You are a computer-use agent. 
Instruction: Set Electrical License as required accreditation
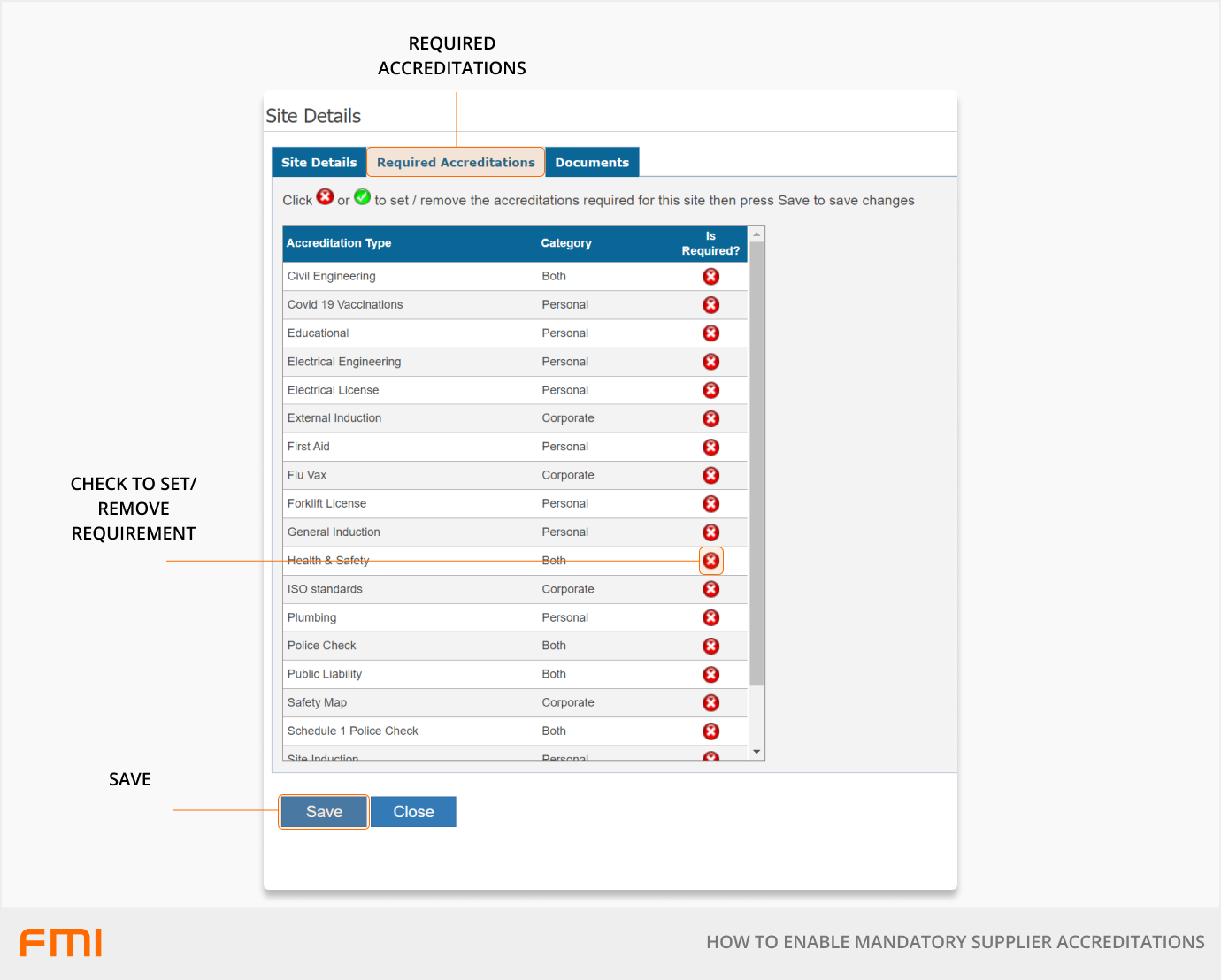click(x=710, y=390)
